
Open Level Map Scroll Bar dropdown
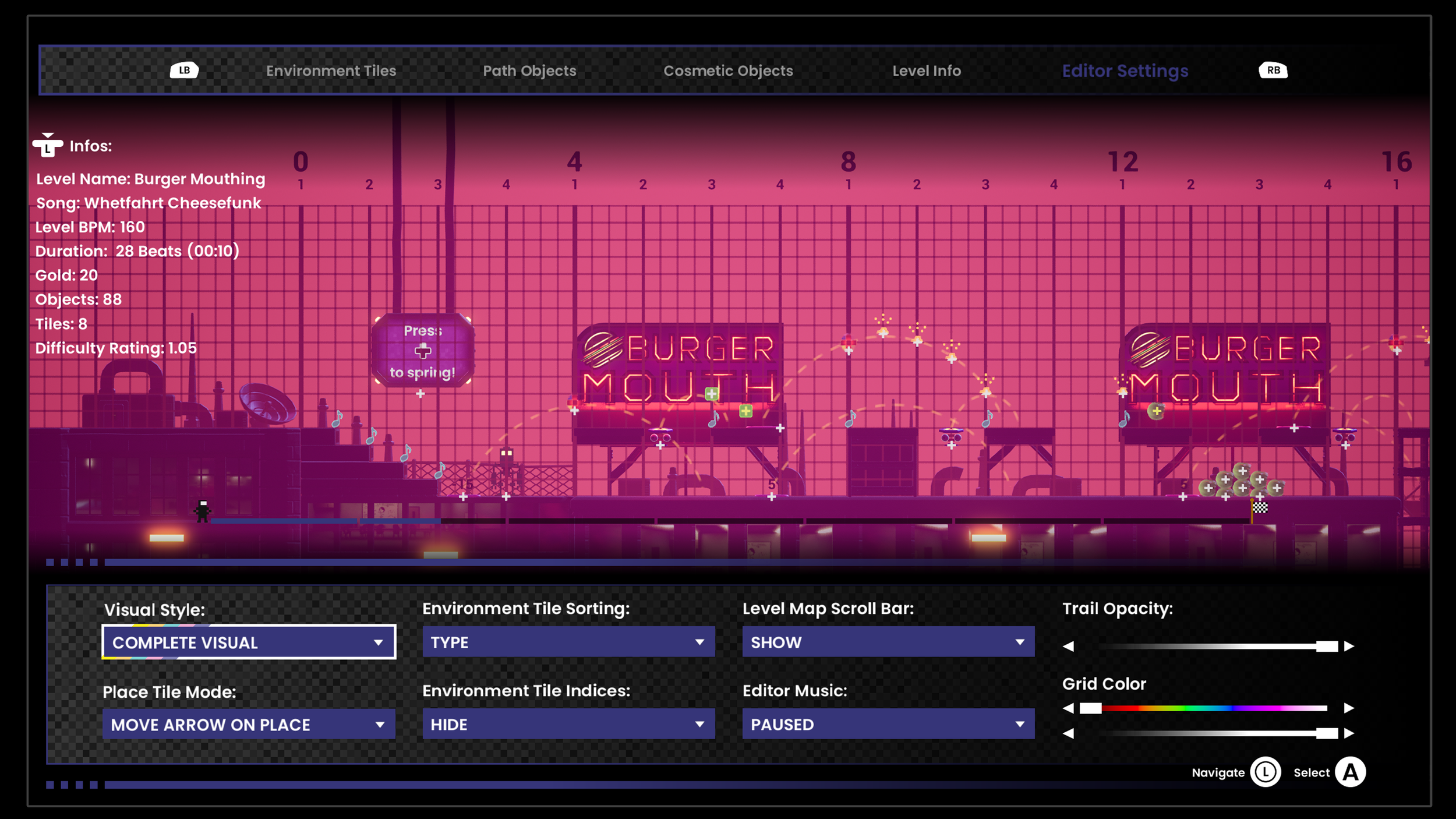[x=888, y=642]
